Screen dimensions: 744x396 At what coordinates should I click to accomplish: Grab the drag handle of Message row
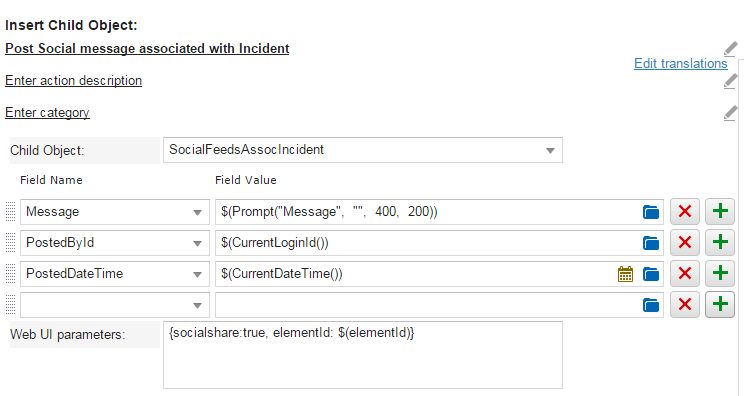[10, 212]
